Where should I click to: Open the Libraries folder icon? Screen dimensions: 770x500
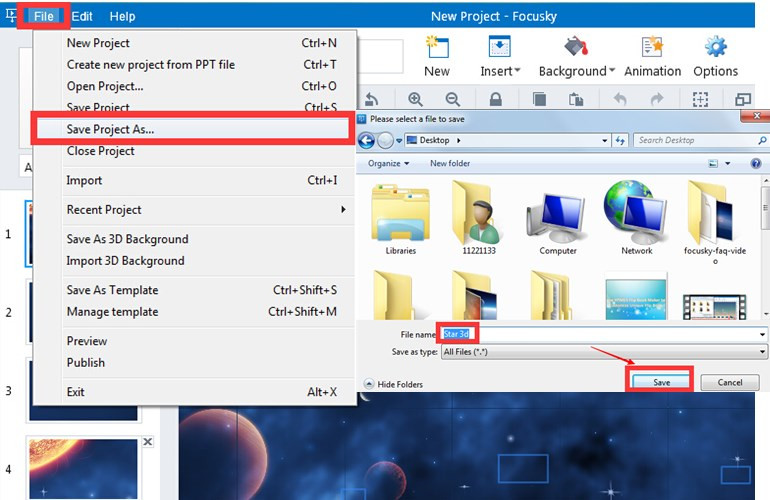401,213
